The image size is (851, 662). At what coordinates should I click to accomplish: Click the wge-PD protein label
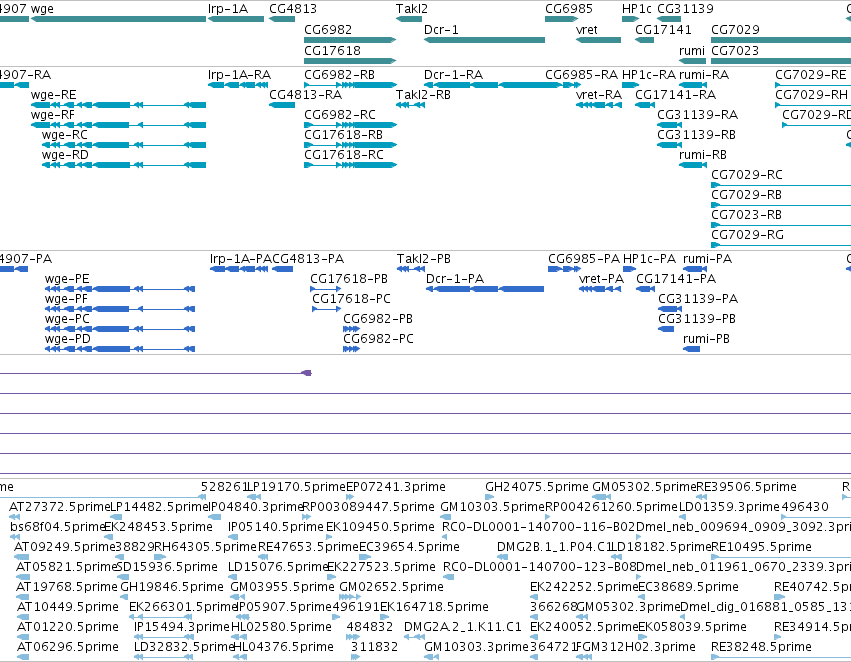tap(67, 339)
